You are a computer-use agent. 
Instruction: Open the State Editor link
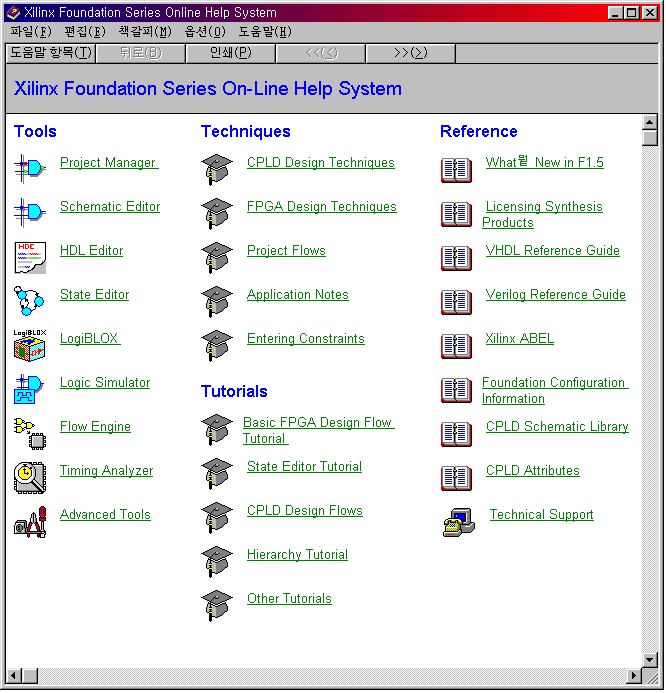tap(95, 294)
